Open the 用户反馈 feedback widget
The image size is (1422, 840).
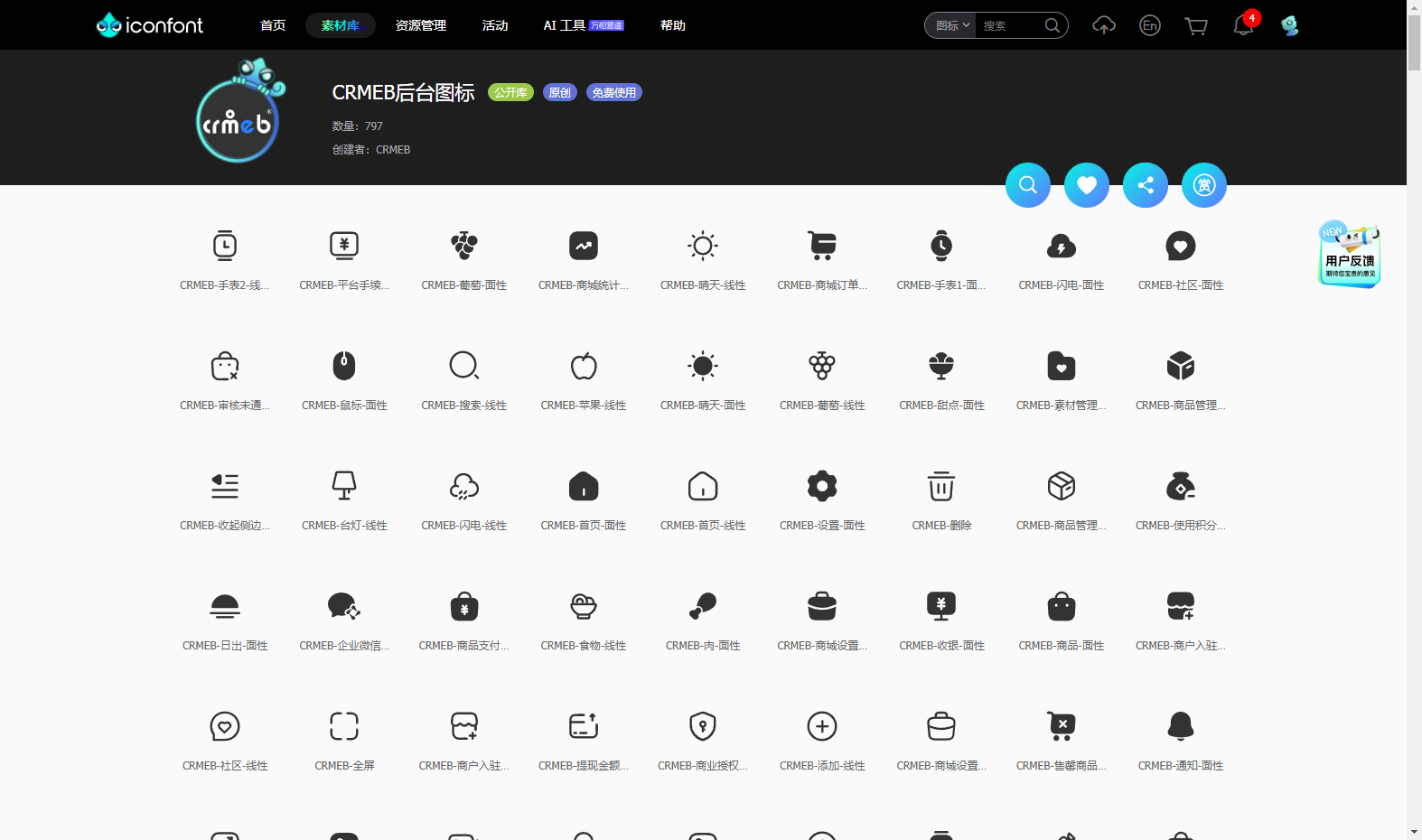click(x=1350, y=255)
